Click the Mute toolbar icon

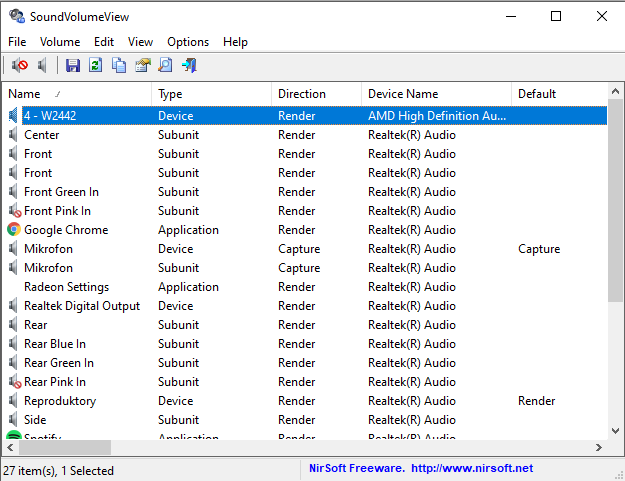pos(19,66)
